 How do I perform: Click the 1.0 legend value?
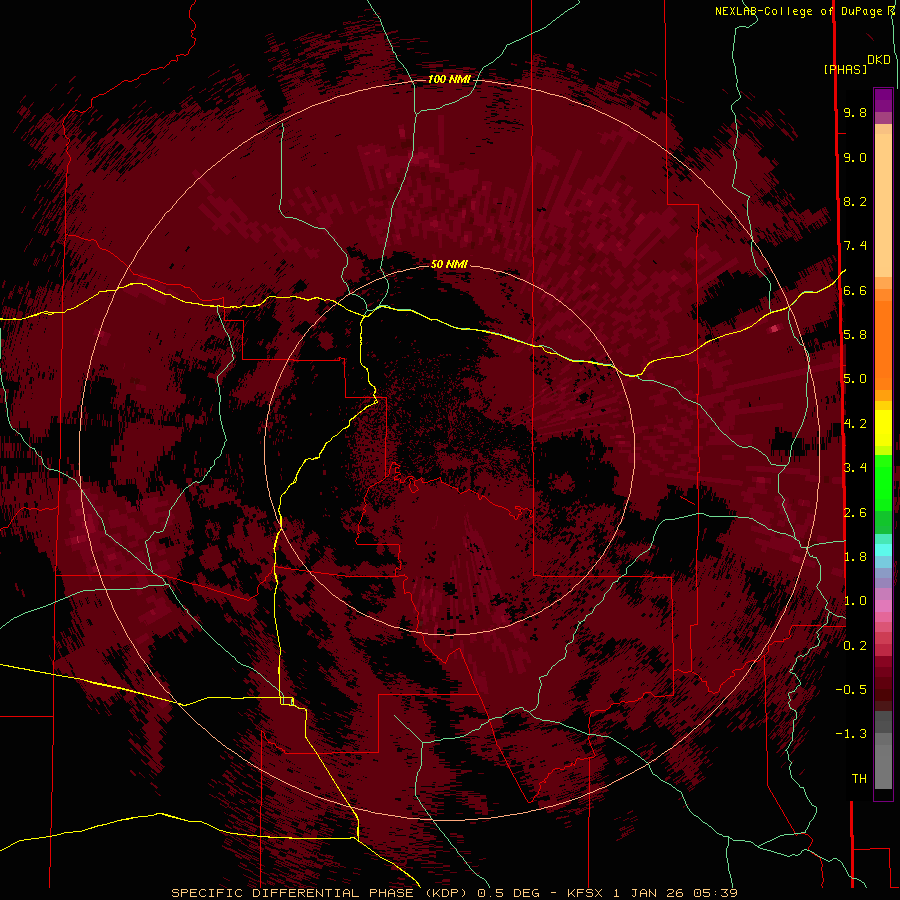click(855, 601)
